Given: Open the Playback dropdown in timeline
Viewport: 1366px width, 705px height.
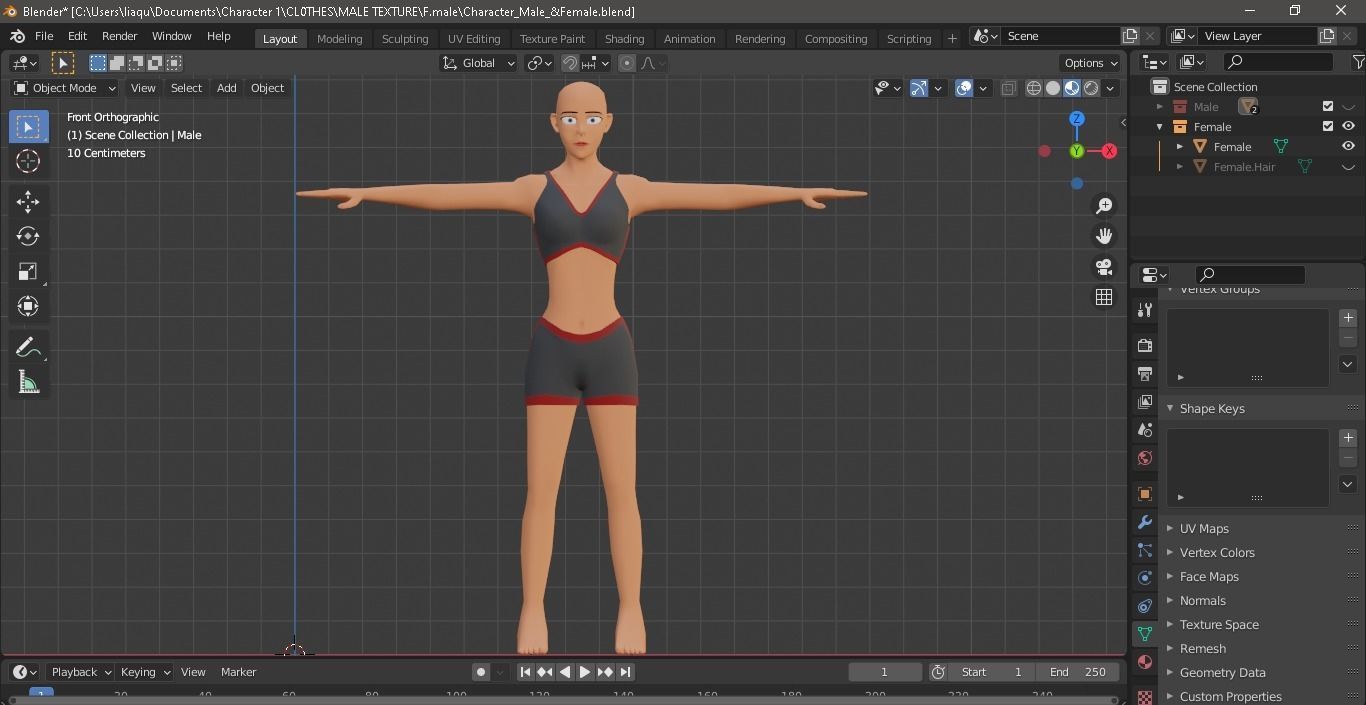Looking at the screenshot, I should click(82, 672).
